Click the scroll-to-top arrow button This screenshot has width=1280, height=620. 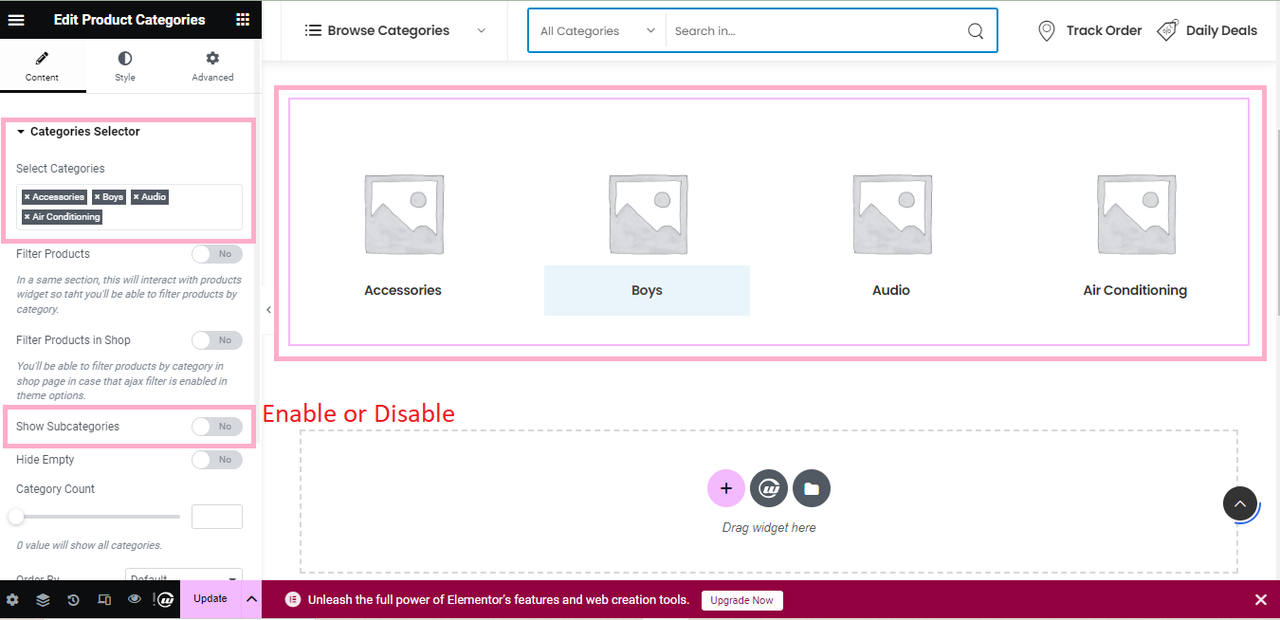[x=1240, y=503]
